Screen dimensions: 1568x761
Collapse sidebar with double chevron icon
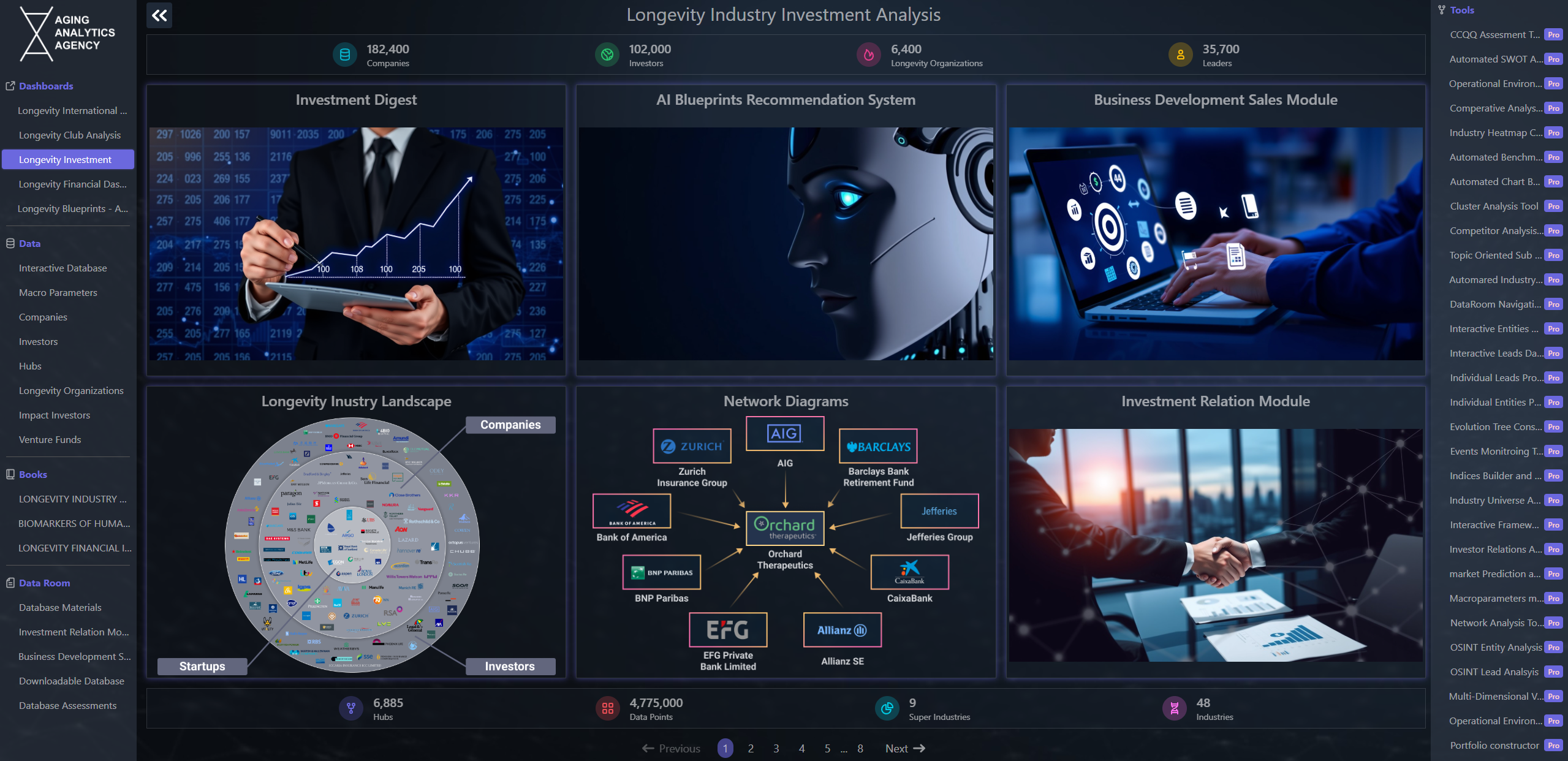pyautogui.click(x=159, y=15)
